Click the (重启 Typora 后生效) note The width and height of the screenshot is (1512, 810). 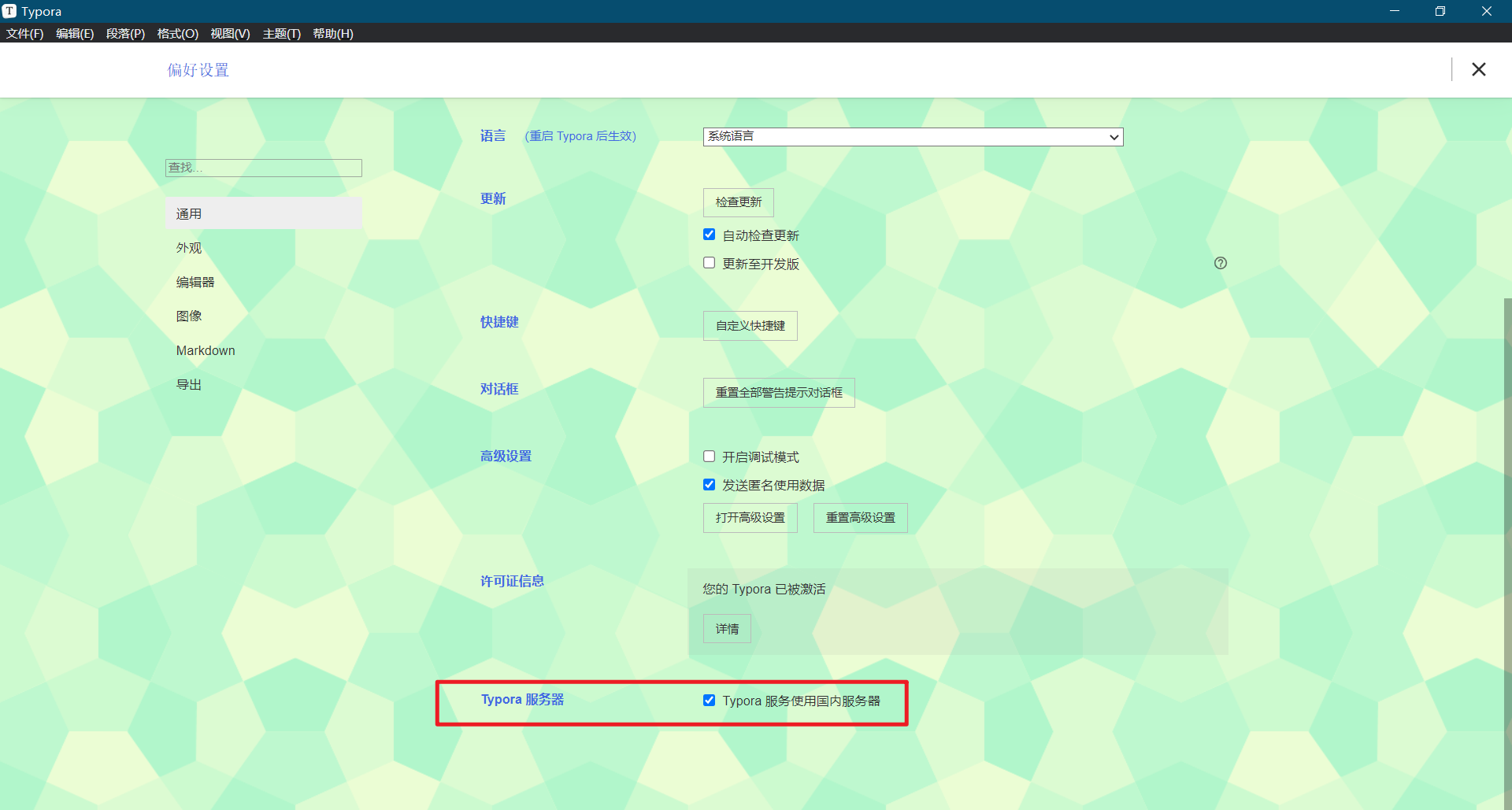pyautogui.click(x=580, y=136)
